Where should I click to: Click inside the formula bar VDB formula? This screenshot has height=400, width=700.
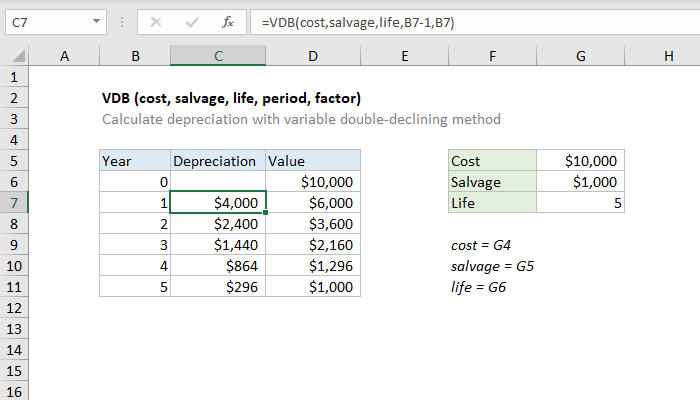click(358, 22)
